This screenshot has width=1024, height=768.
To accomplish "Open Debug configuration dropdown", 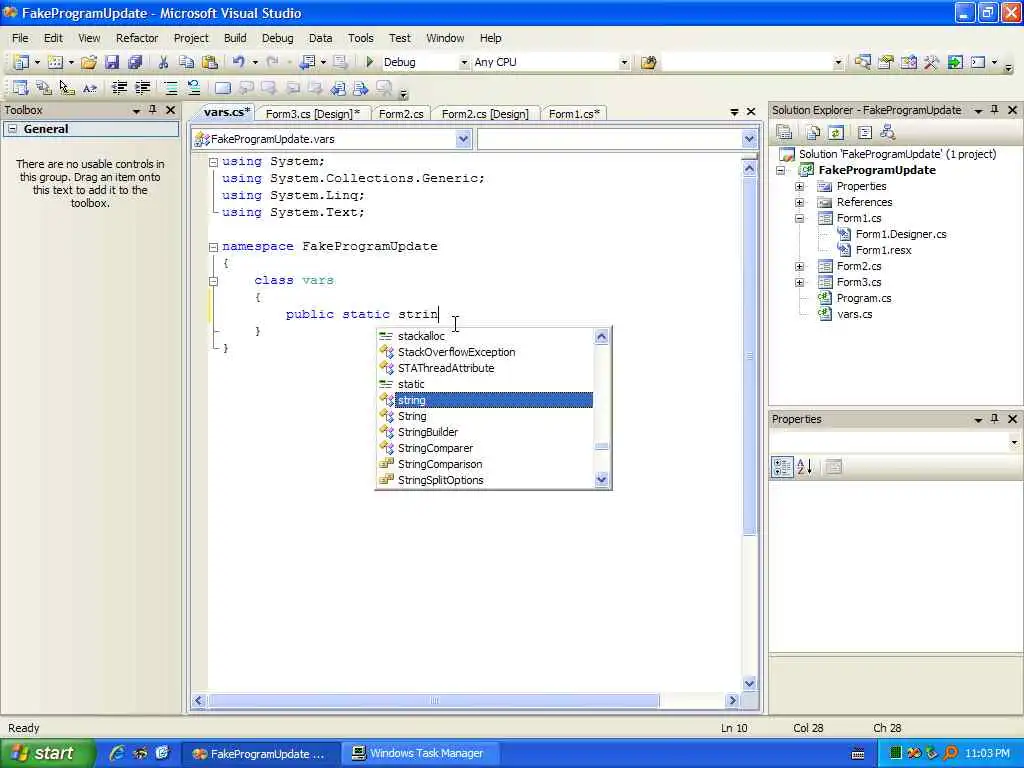I will 464,62.
